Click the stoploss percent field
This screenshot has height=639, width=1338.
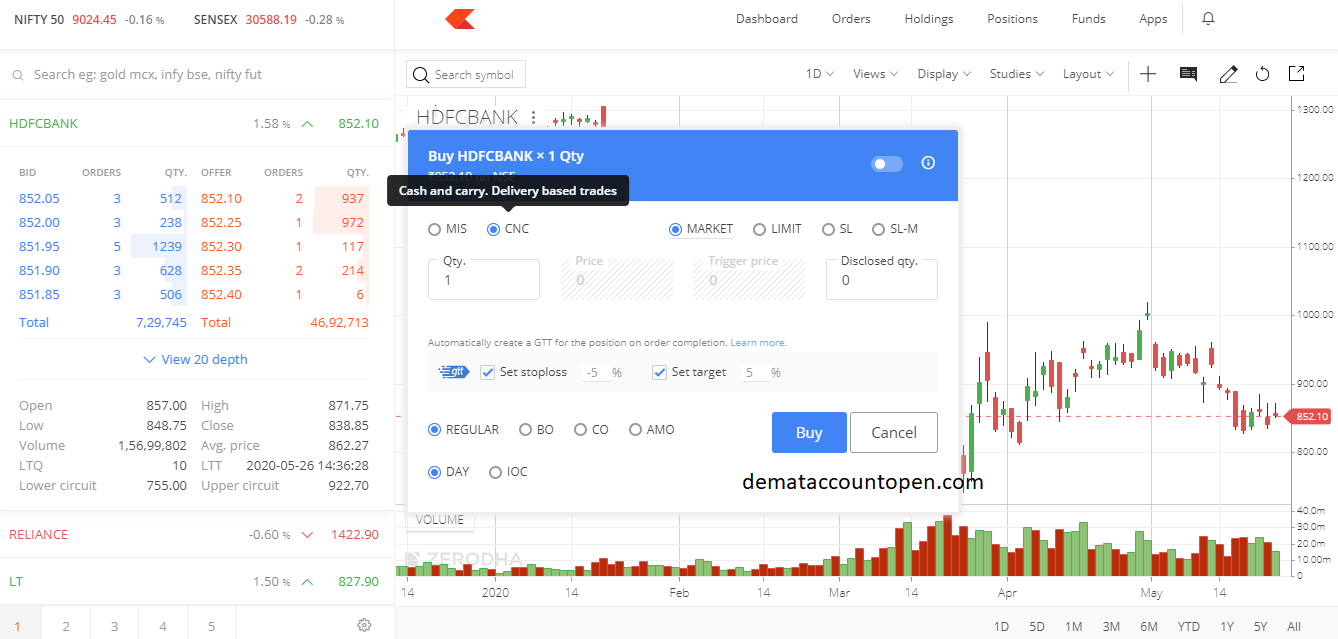pyautogui.click(x=595, y=372)
